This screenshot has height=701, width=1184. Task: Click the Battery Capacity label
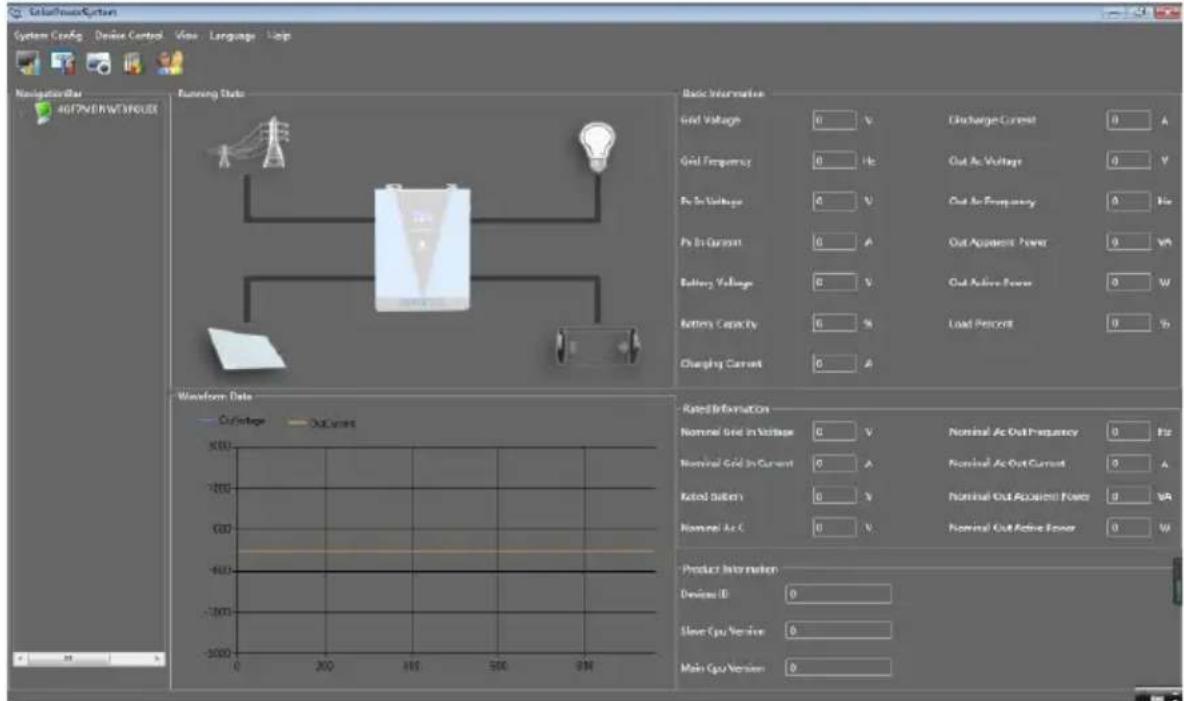click(718, 323)
